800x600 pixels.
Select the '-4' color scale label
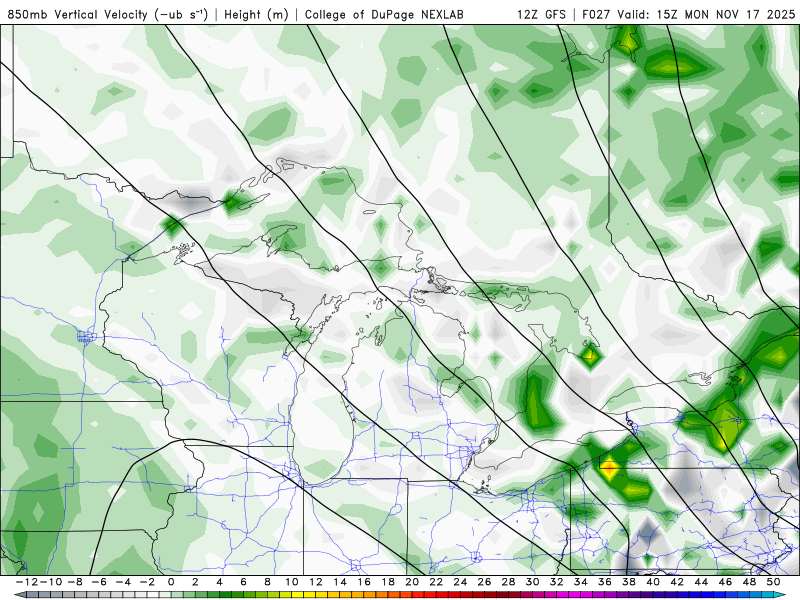122,582
